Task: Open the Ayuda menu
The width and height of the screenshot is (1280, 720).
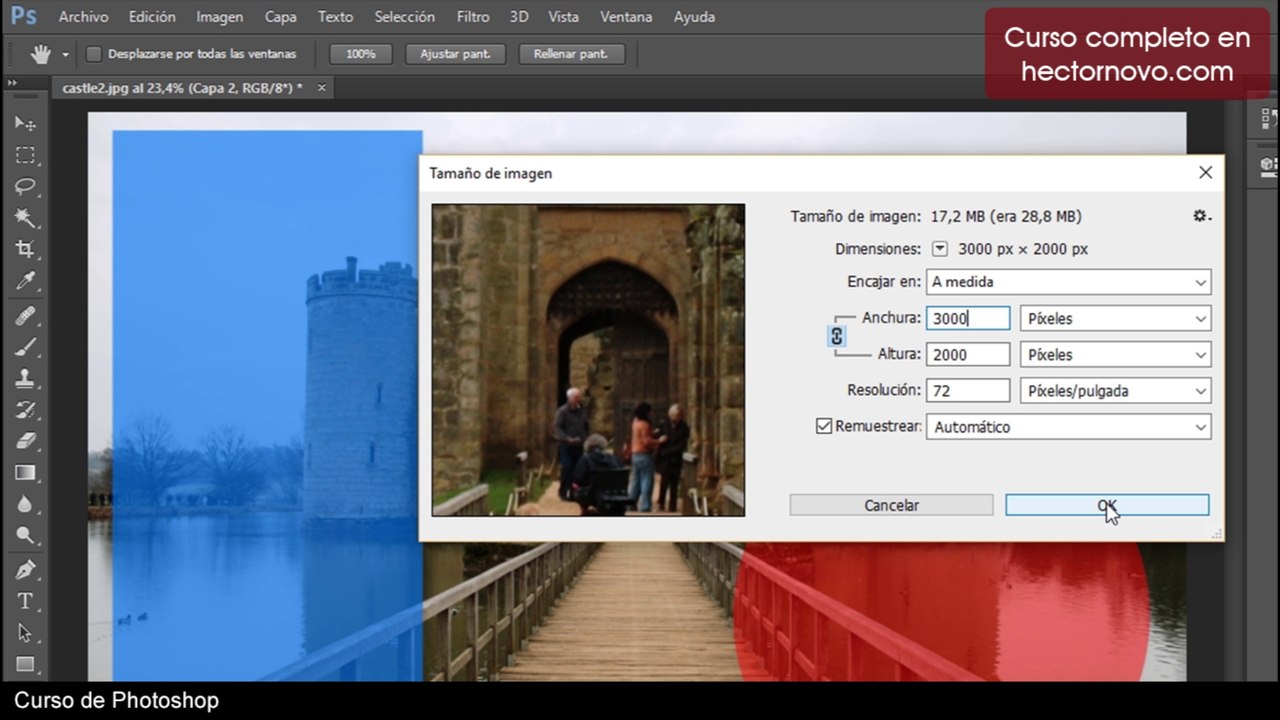Action: (694, 17)
